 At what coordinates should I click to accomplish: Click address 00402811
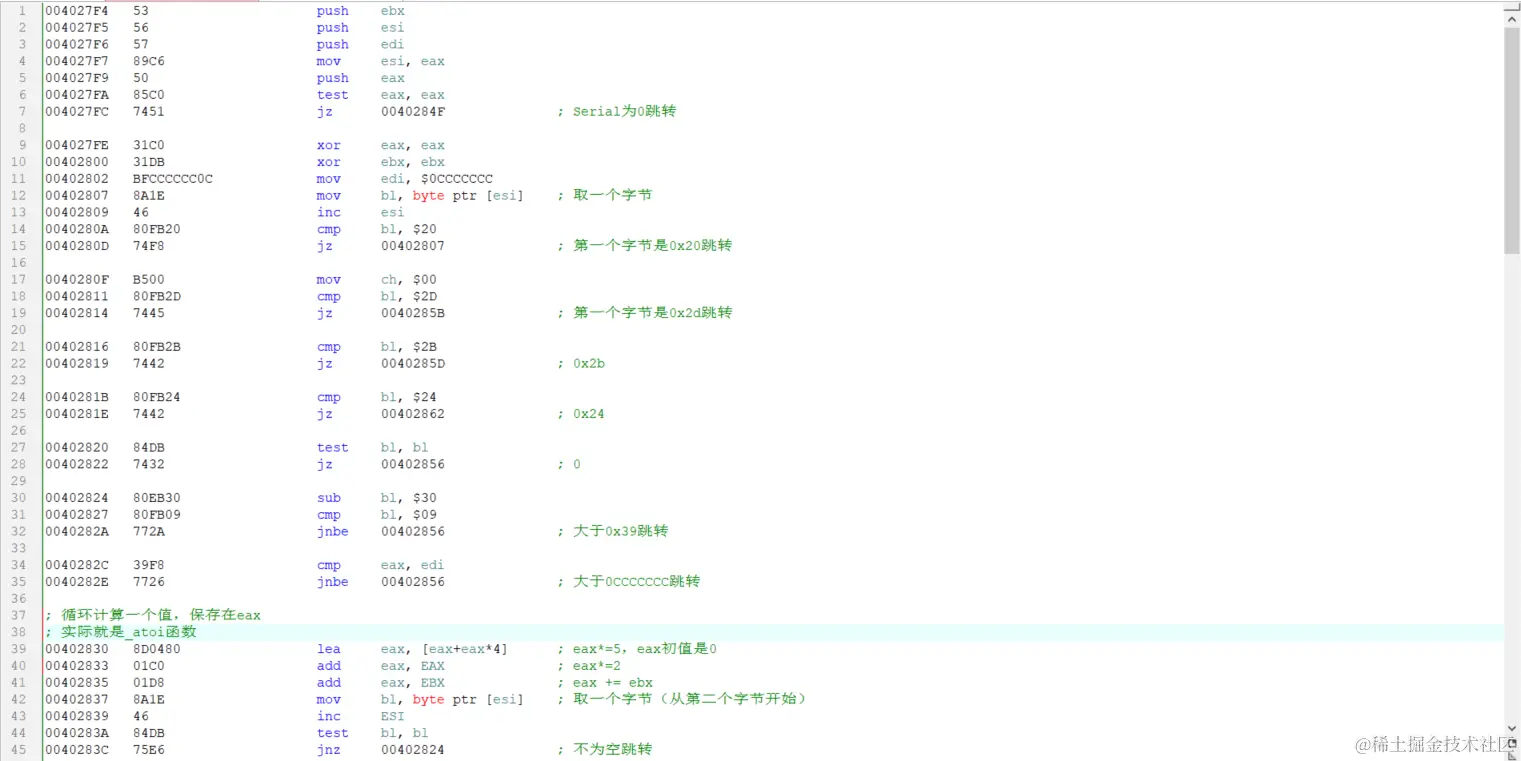pyautogui.click(x=77, y=296)
